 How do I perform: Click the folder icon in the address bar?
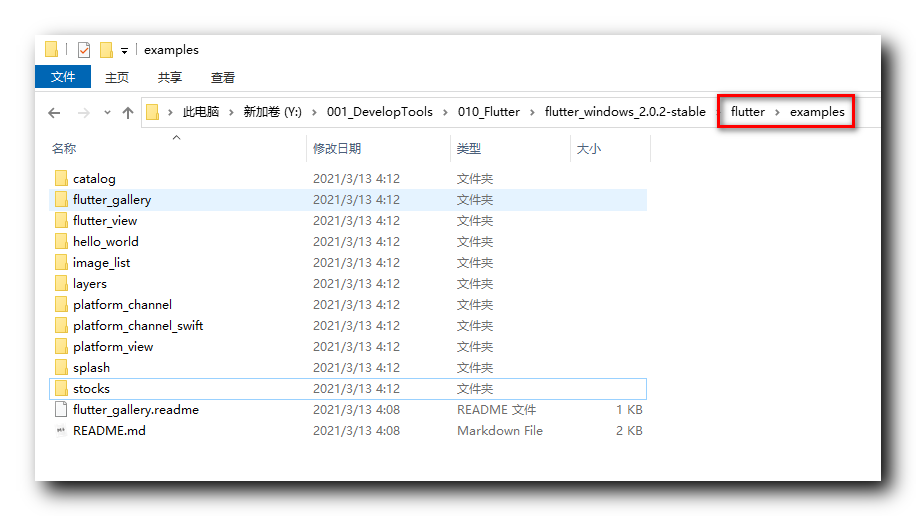tap(152, 112)
